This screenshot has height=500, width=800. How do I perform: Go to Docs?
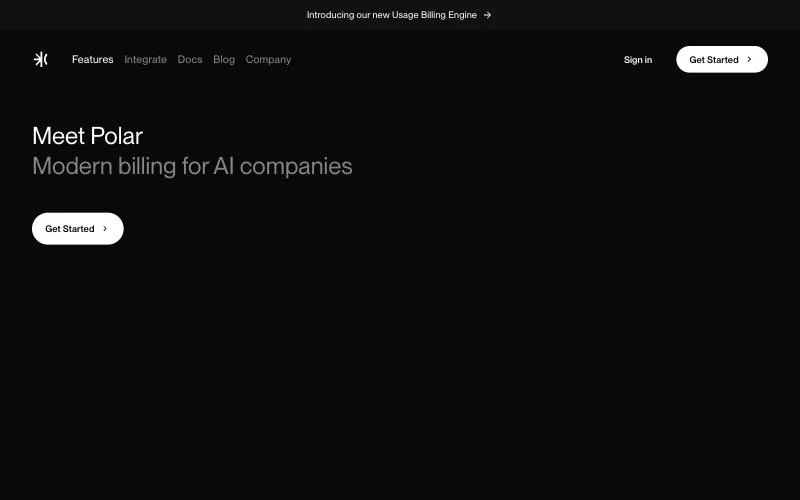[190, 60]
